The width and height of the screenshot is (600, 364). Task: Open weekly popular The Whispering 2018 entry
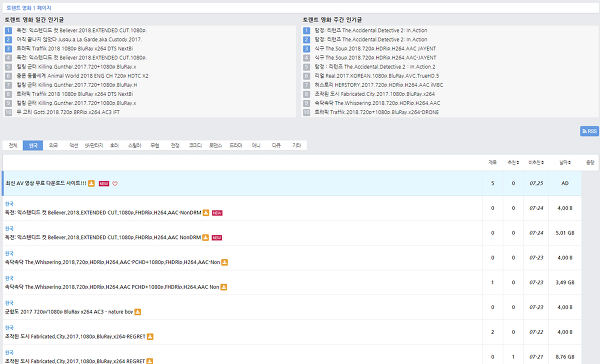pos(377,103)
